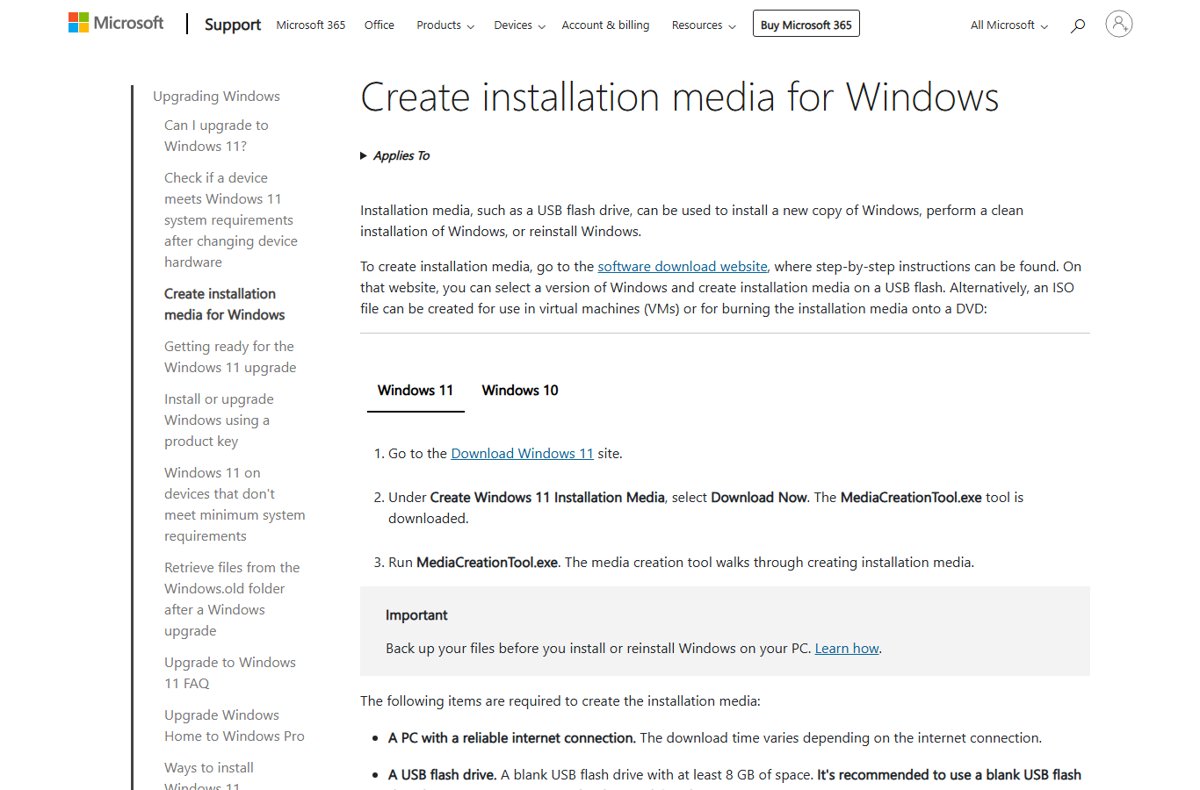Click the Buy Microsoft 365 button
1200x790 pixels.
coord(806,25)
